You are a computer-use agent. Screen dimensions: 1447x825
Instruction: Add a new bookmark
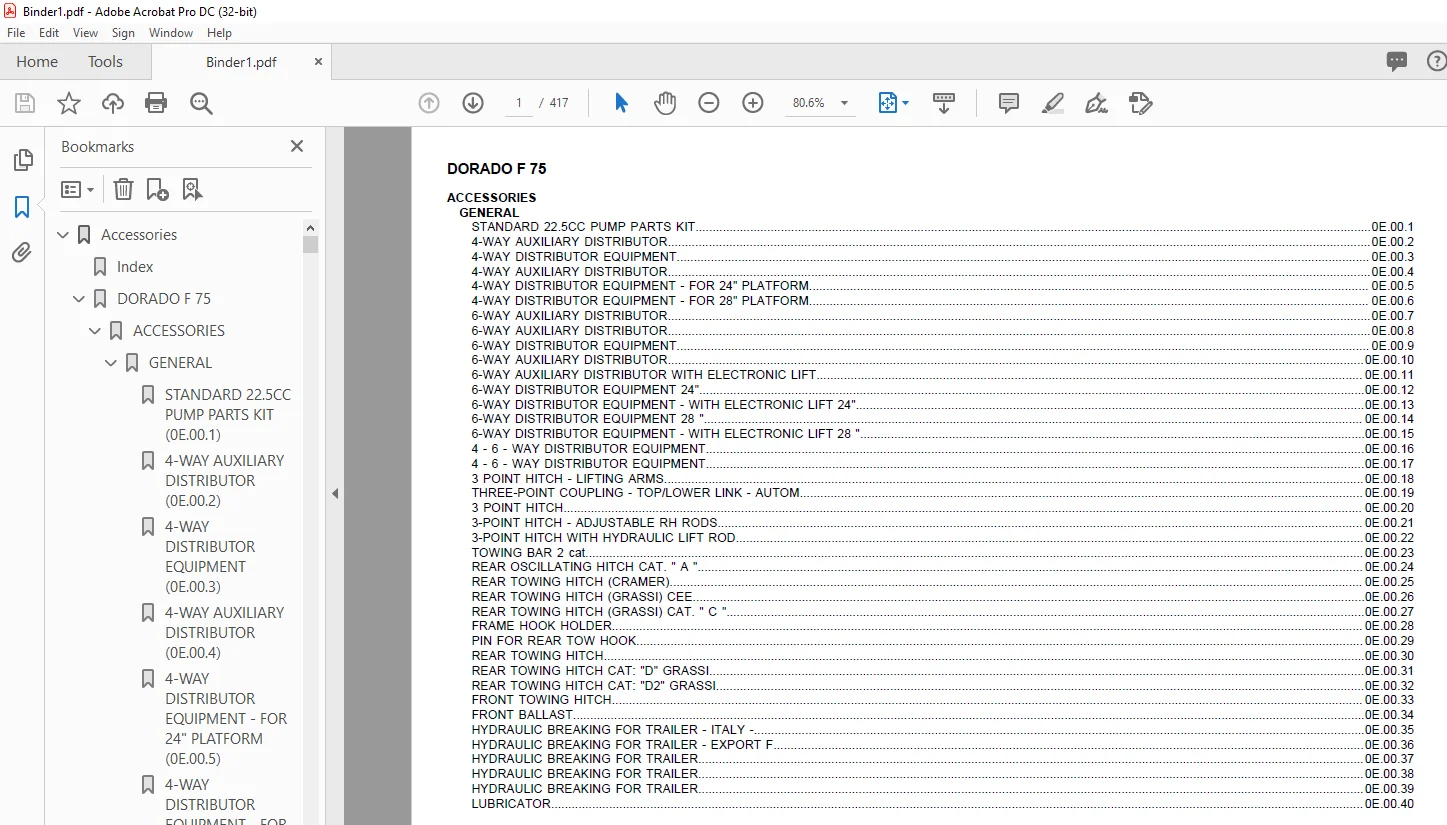coord(157,189)
